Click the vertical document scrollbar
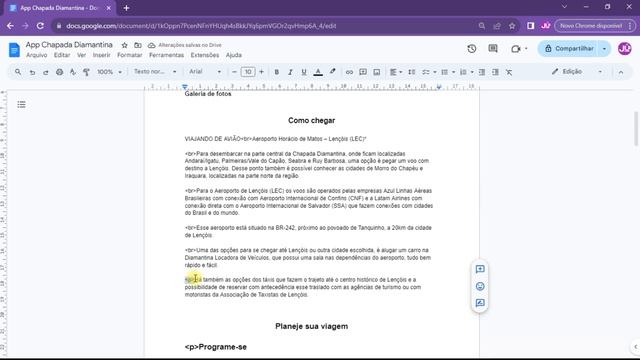Screen dimensions: 640x360 tap(636, 128)
